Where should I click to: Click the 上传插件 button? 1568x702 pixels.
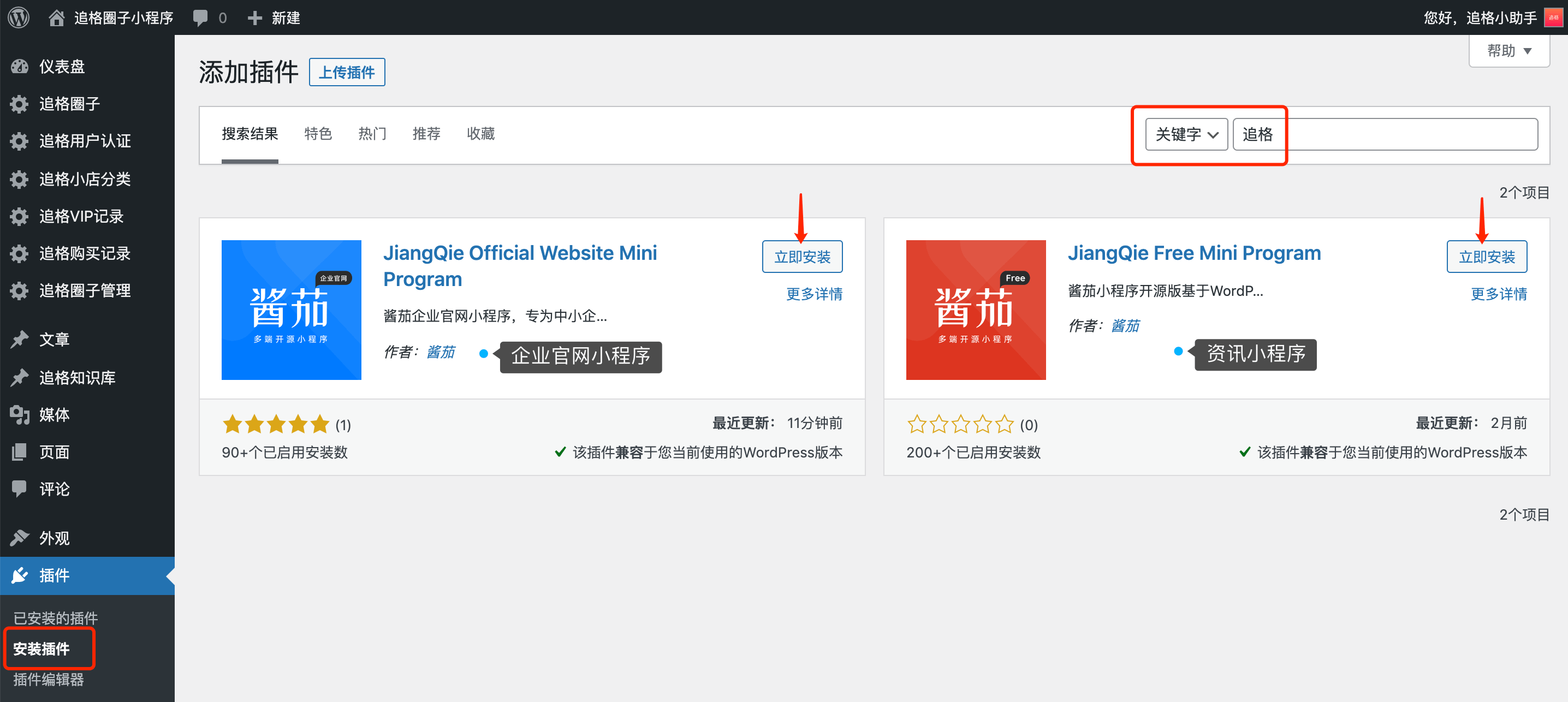click(x=347, y=73)
